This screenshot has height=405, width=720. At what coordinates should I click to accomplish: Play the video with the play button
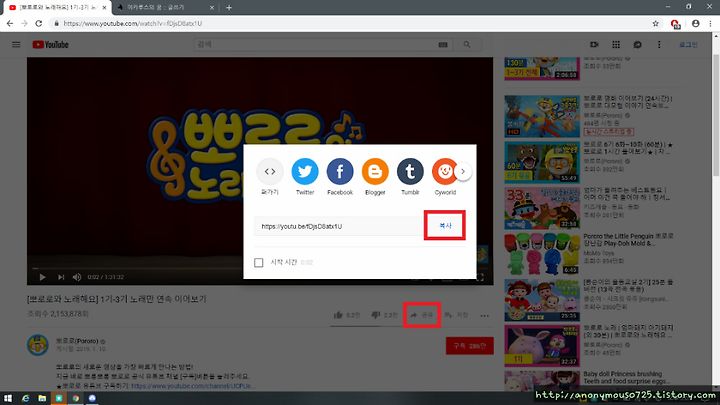42,277
